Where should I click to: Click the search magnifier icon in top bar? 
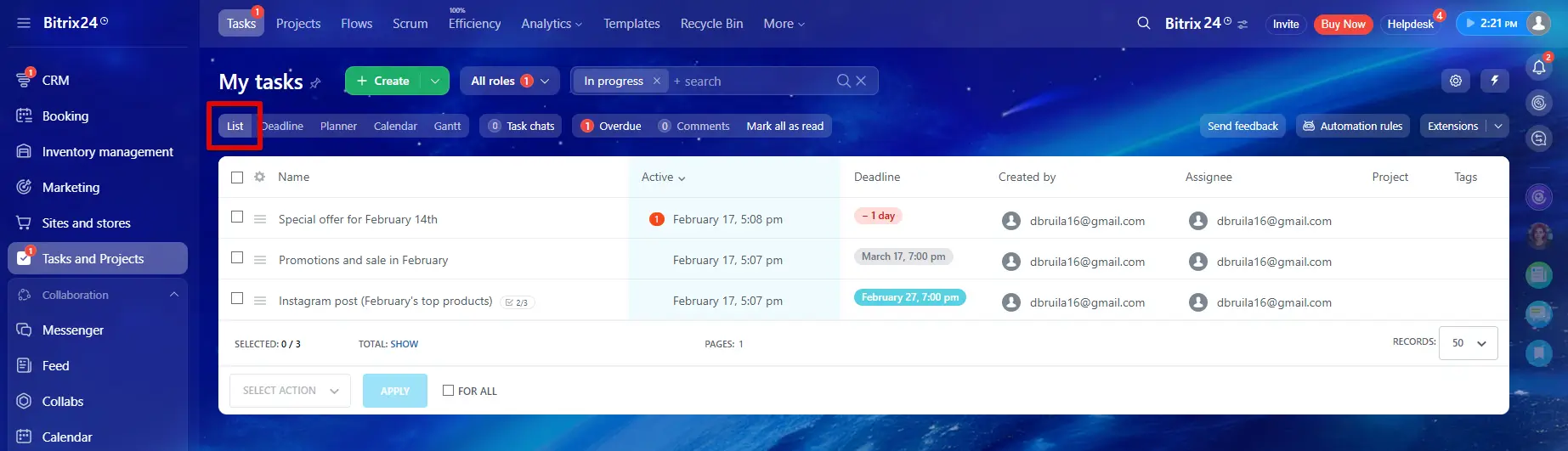[x=1144, y=23]
